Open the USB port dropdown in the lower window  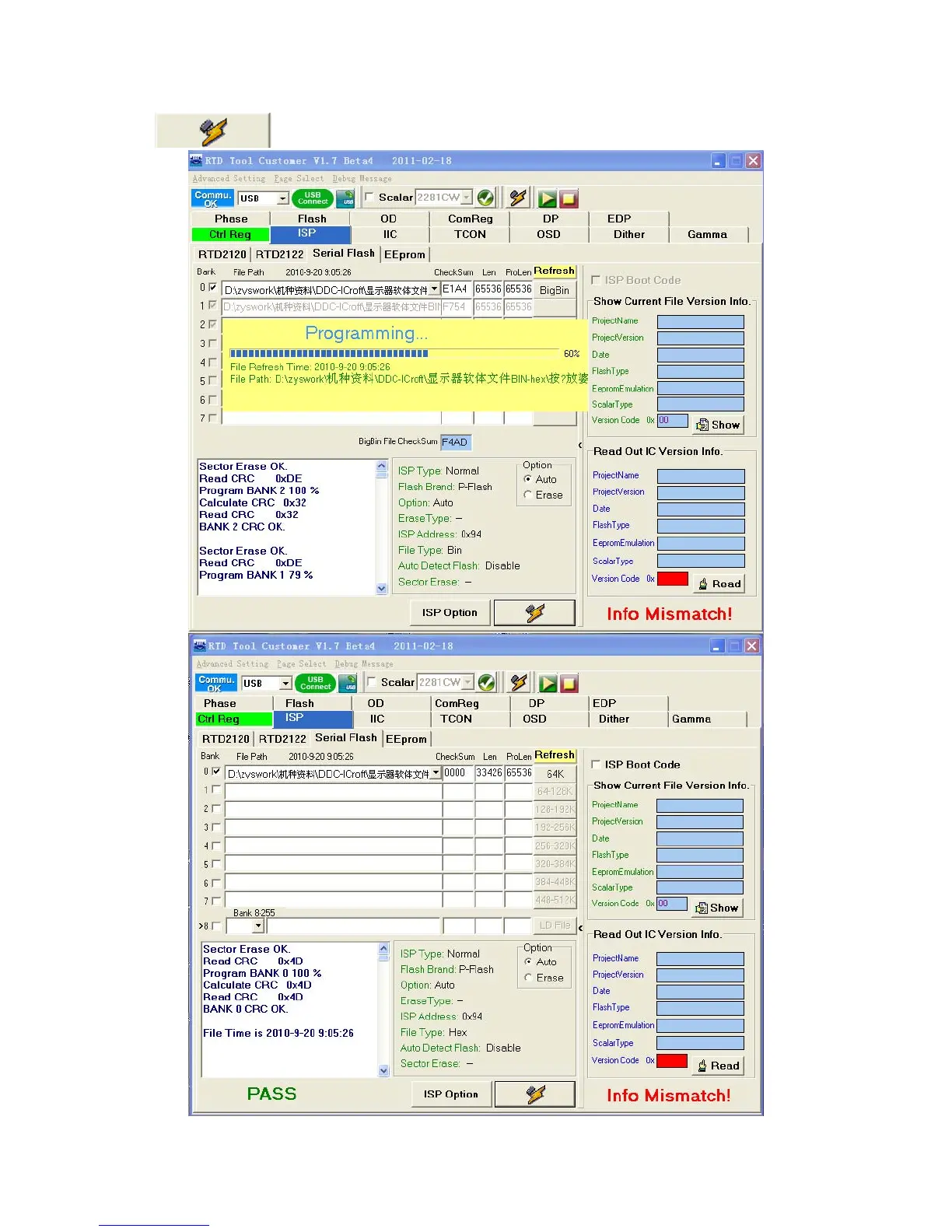pyautogui.click(x=286, y=683)
